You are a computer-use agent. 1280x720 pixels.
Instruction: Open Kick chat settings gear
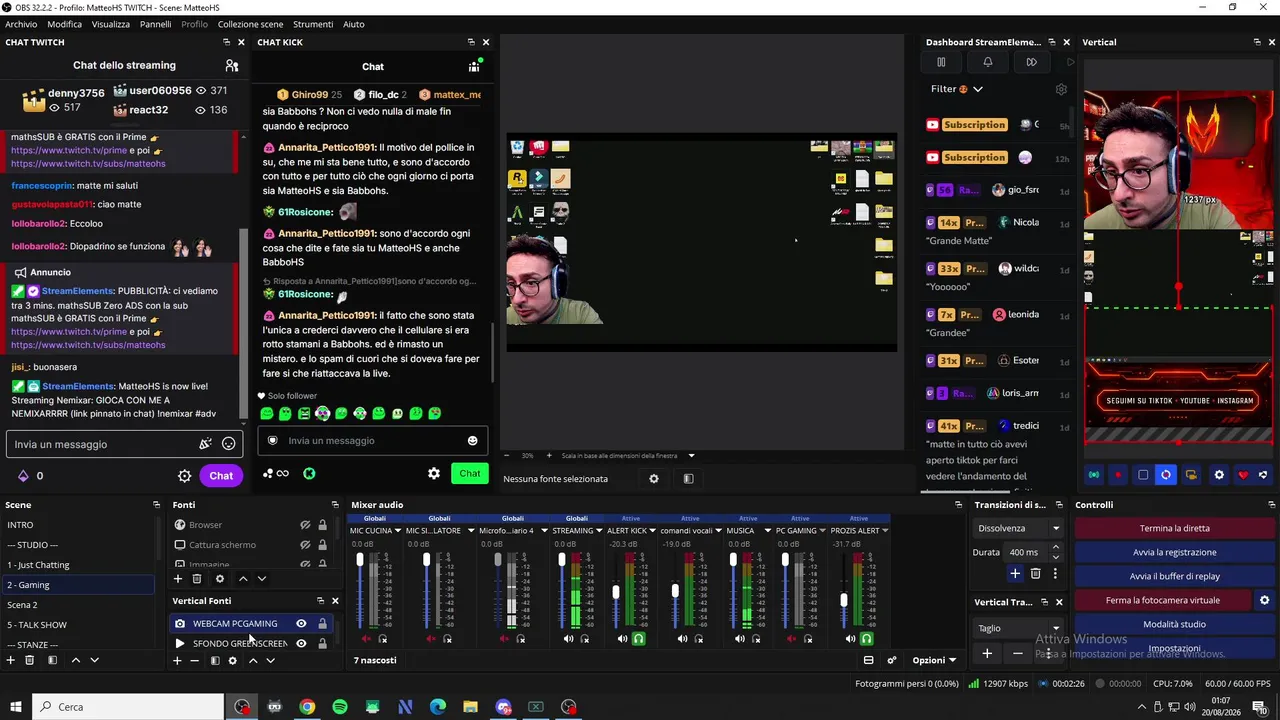click(x=434, y=474)
